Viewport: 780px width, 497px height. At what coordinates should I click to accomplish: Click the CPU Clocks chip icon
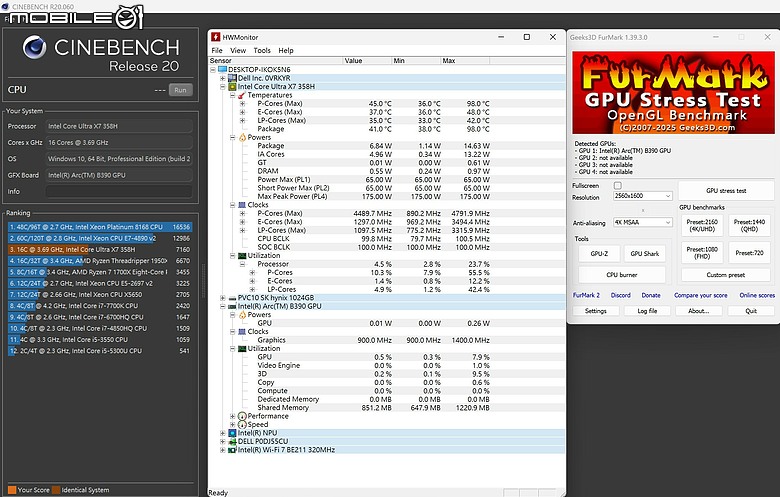[242, 205]
